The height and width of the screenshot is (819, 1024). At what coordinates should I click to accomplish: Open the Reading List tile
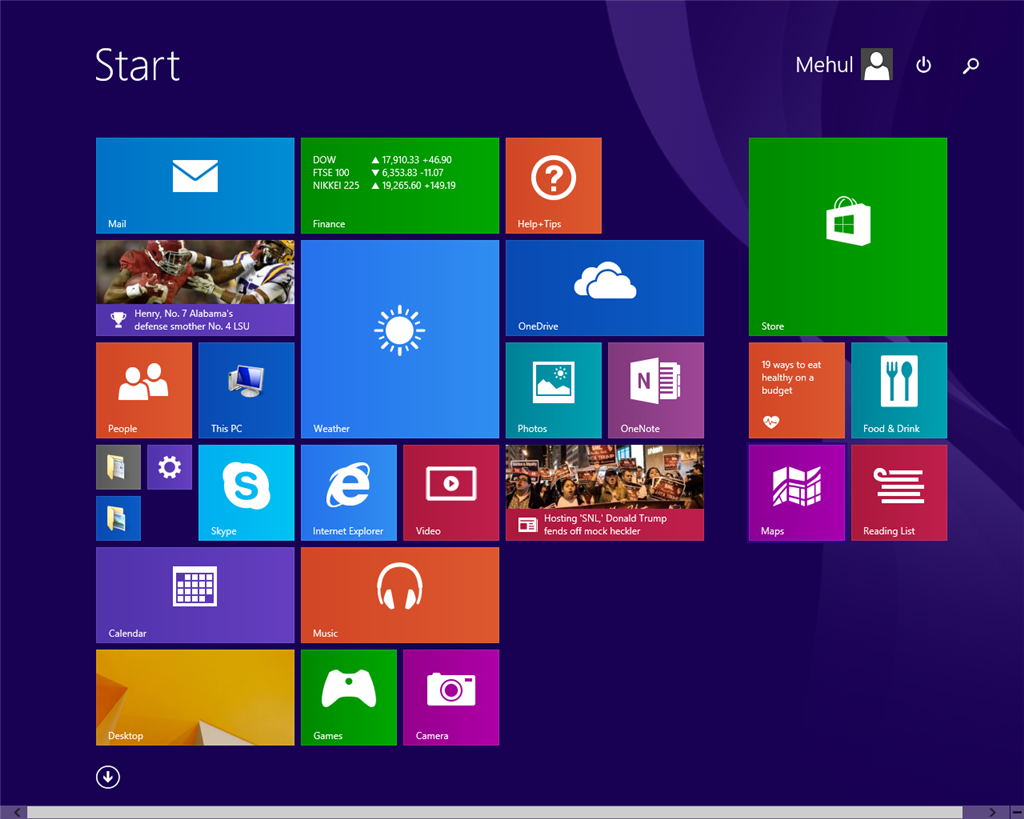[x=899, y=493]
